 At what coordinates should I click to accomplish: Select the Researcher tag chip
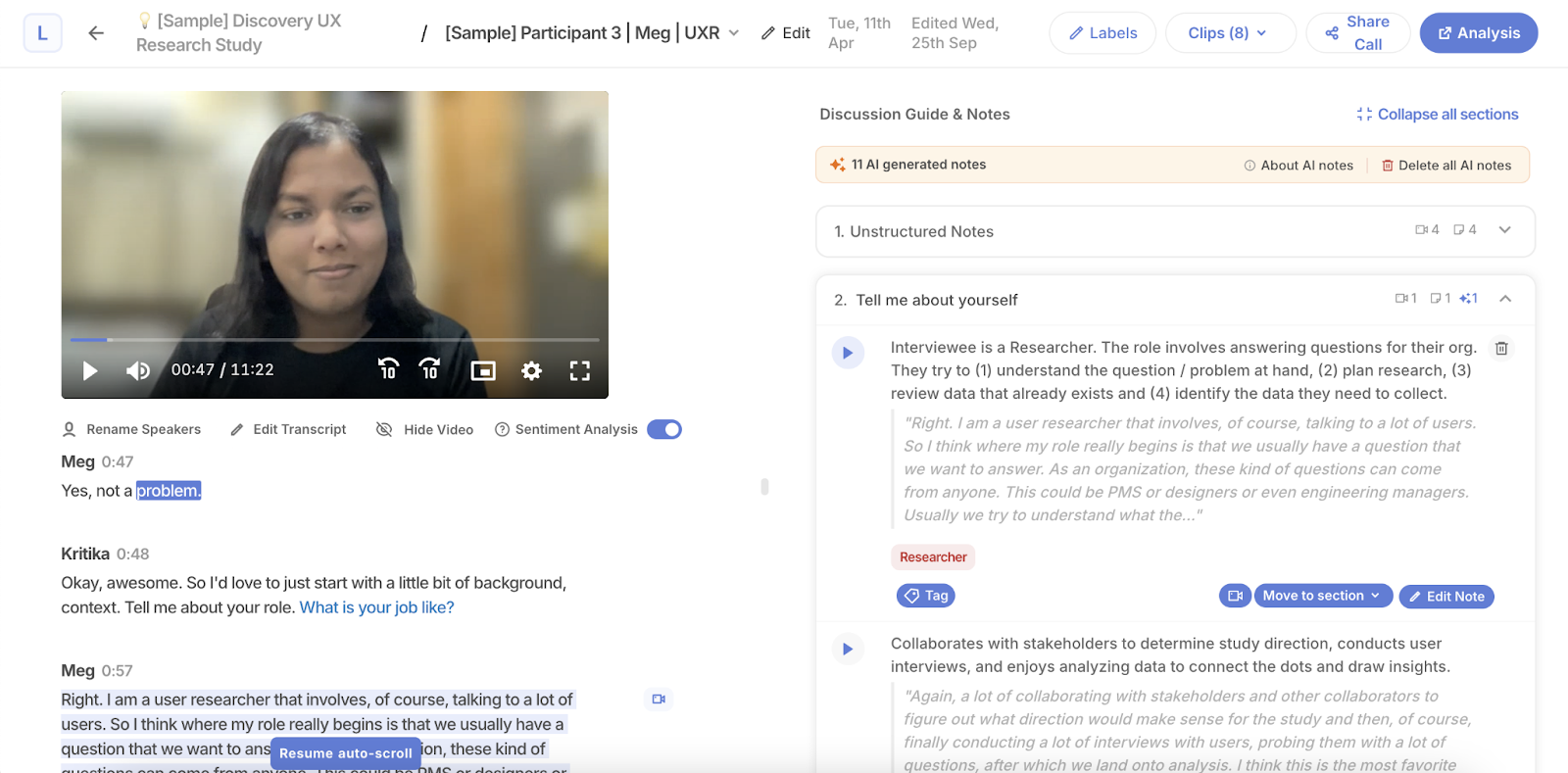pyautogui.click(x=933, y=556)
